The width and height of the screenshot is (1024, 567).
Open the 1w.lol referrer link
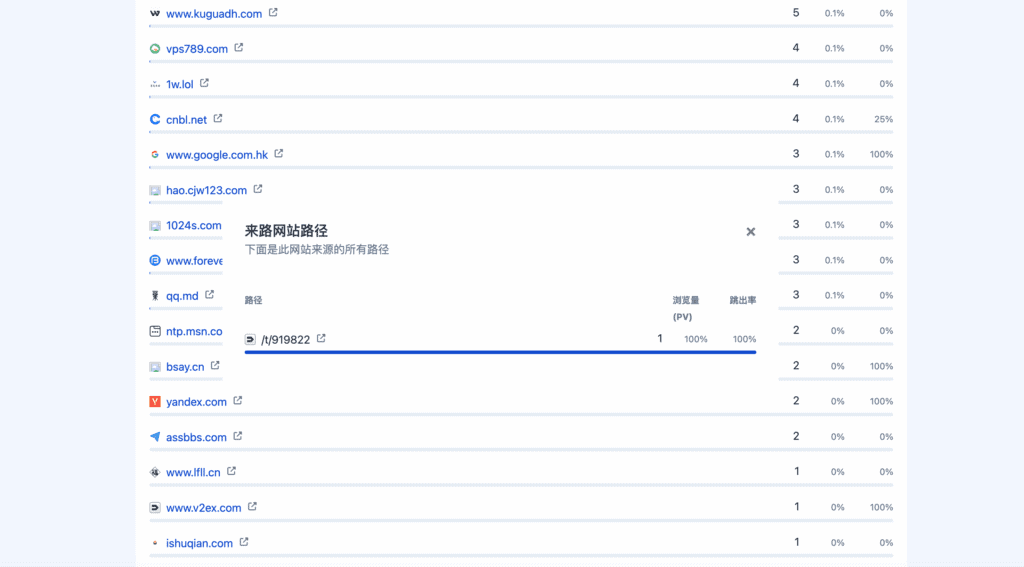[180, 84]
